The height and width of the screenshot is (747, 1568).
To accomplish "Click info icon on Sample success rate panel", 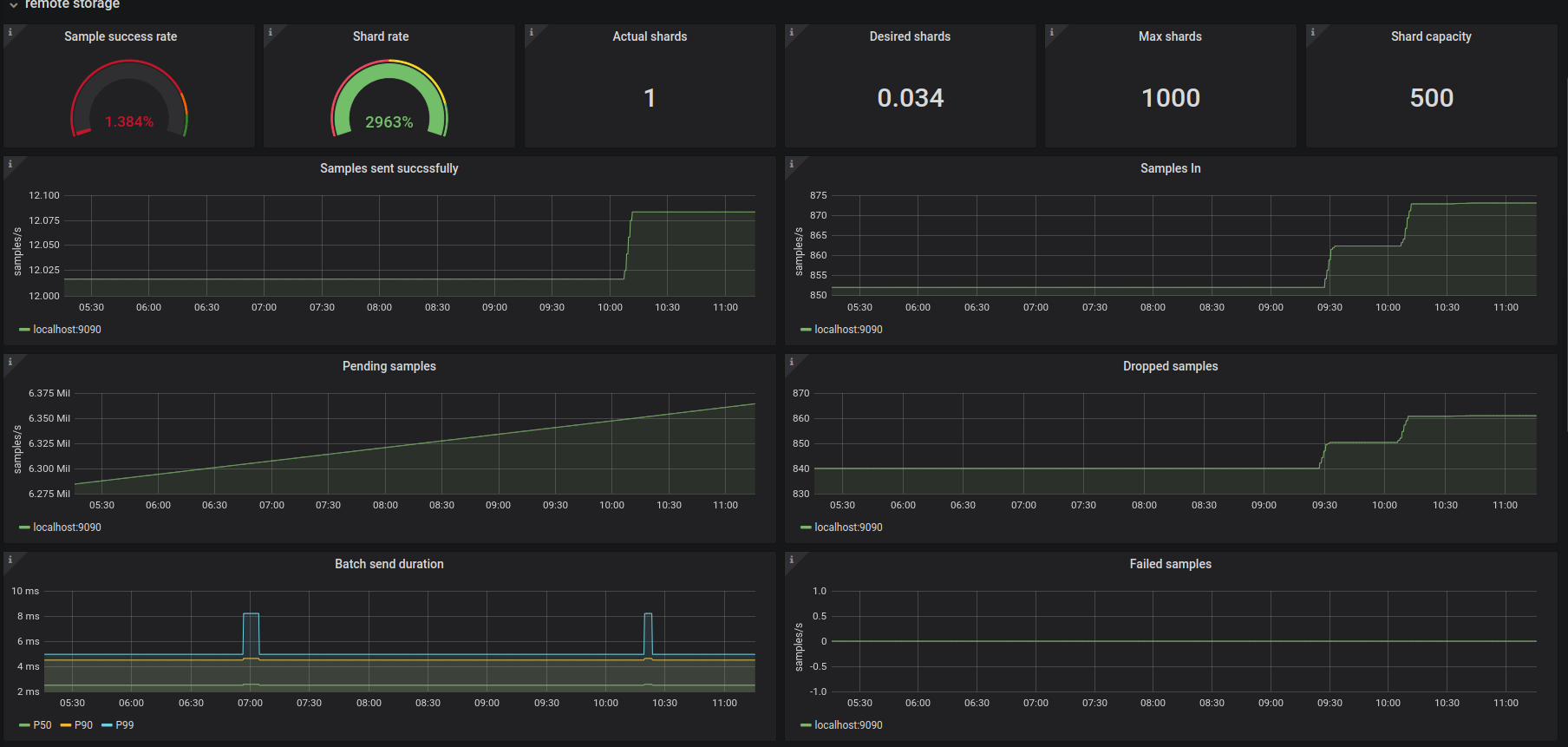I will click(x=10, y=32).
